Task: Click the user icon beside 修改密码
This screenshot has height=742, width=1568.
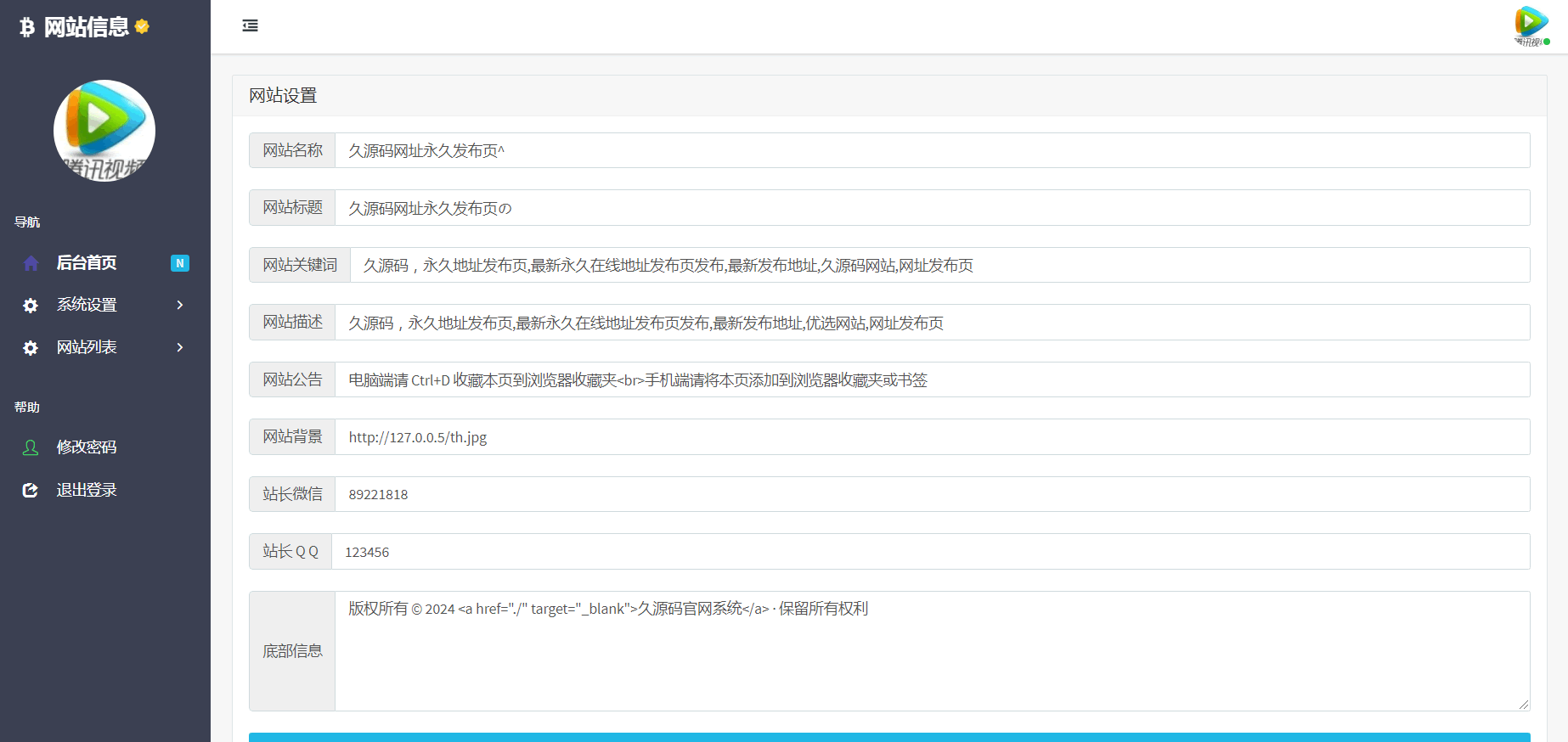Action: [x=31, y=447]
